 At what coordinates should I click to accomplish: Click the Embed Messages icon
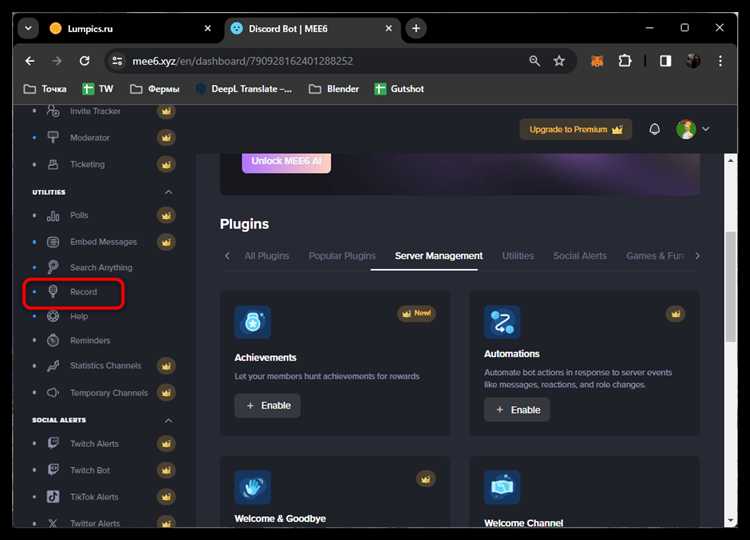point(53,242)
